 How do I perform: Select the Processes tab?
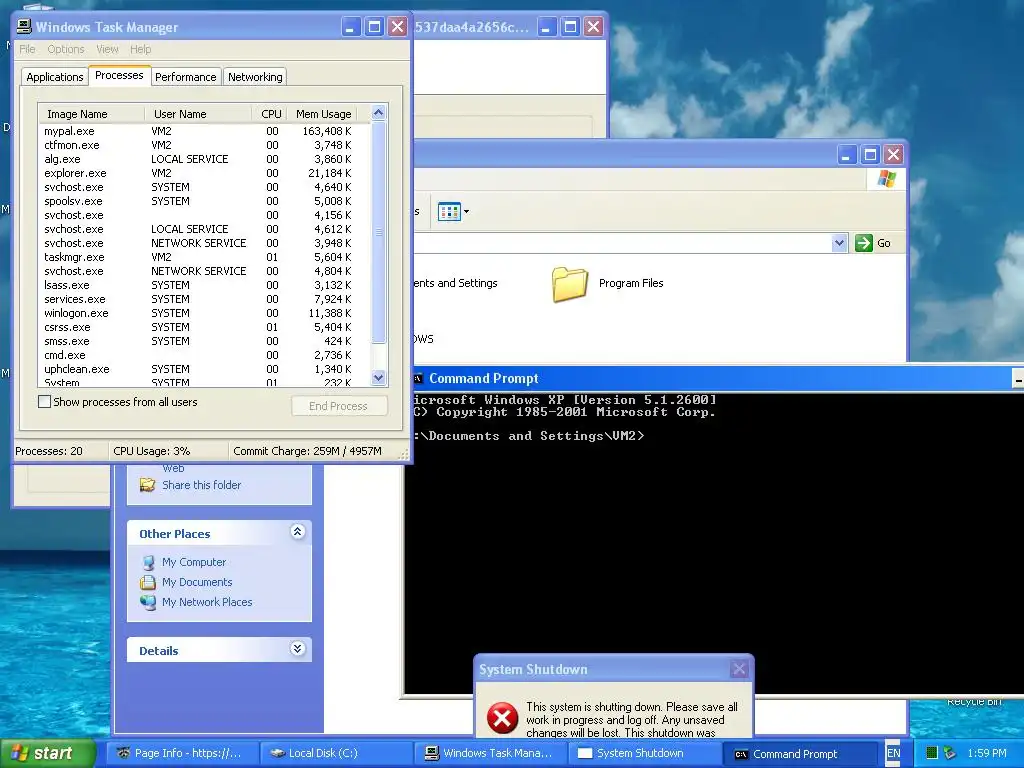119,75
